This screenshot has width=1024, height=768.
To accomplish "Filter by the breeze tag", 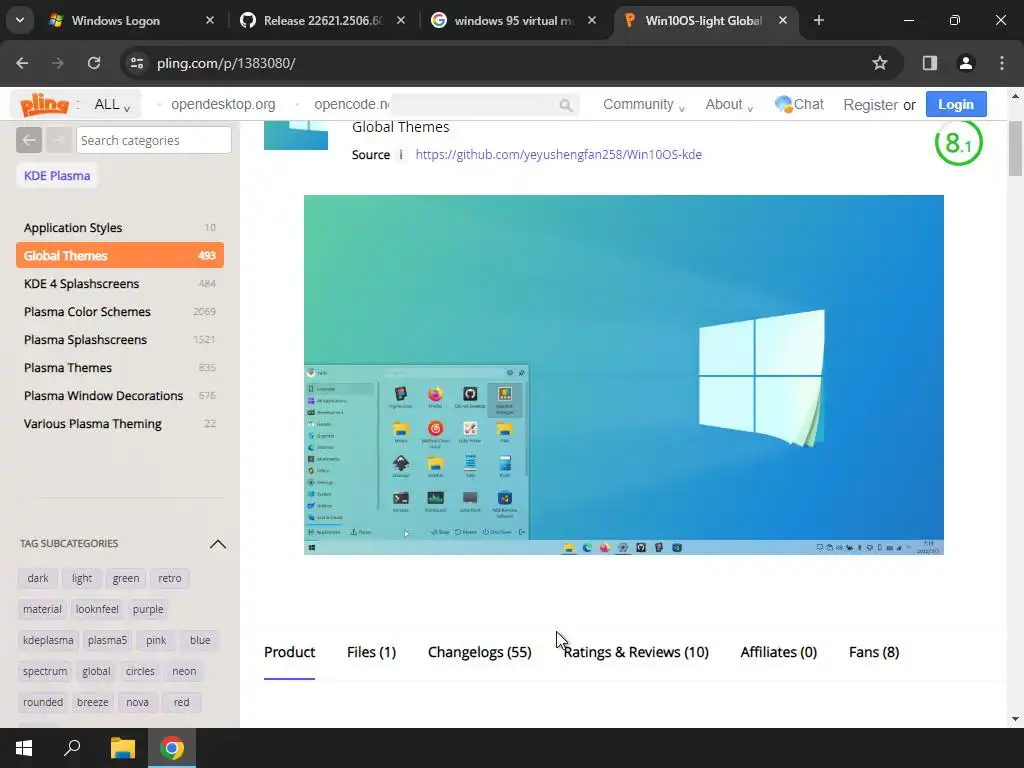I will coord(93,703).
